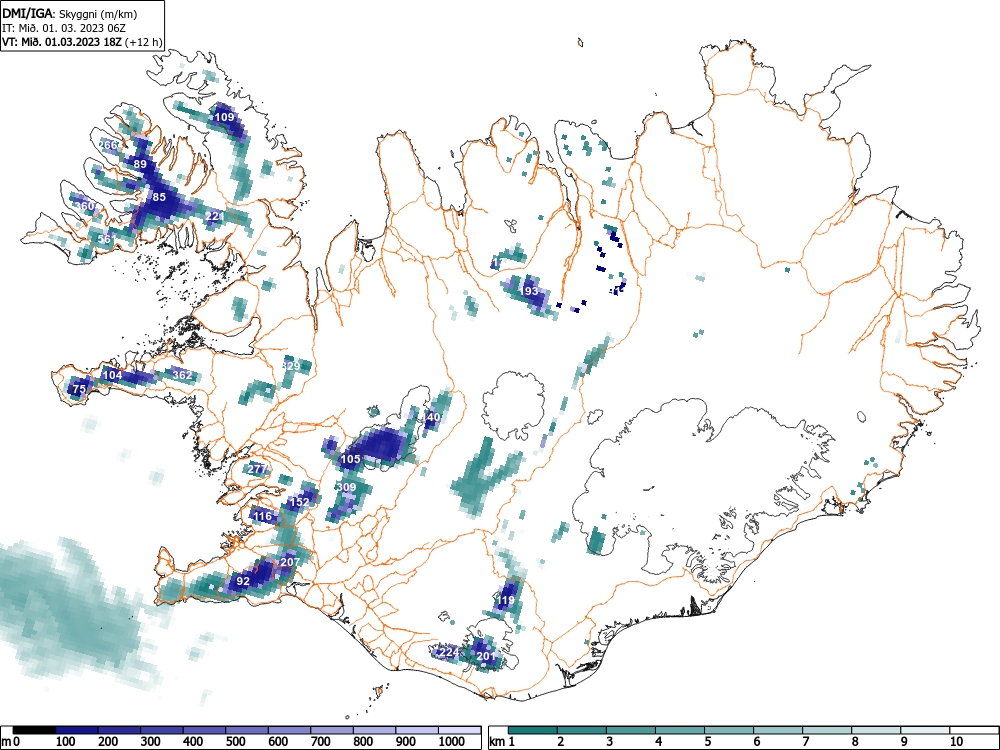The image size is (1000, 750).
Task: Click the visibility value 362 on the map
Action: pyautogui.click(x=182, y=375)
